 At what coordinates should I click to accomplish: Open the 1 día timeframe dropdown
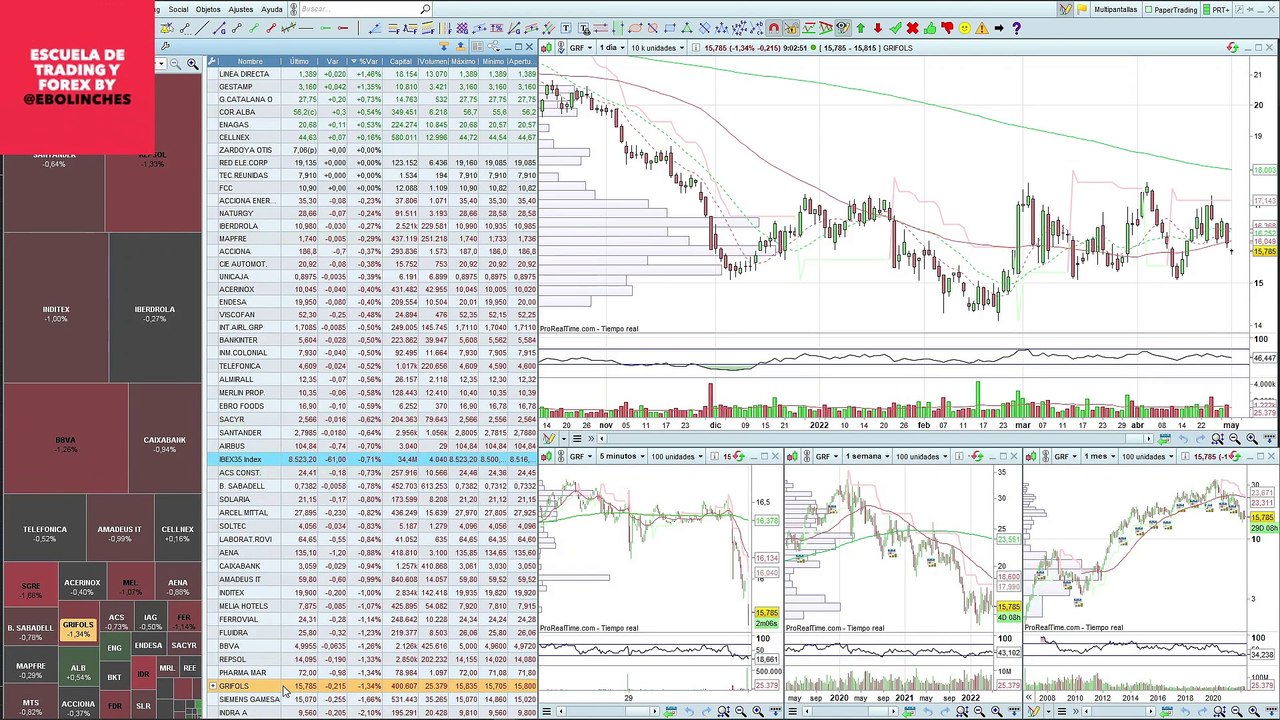(x=611, y=47)
